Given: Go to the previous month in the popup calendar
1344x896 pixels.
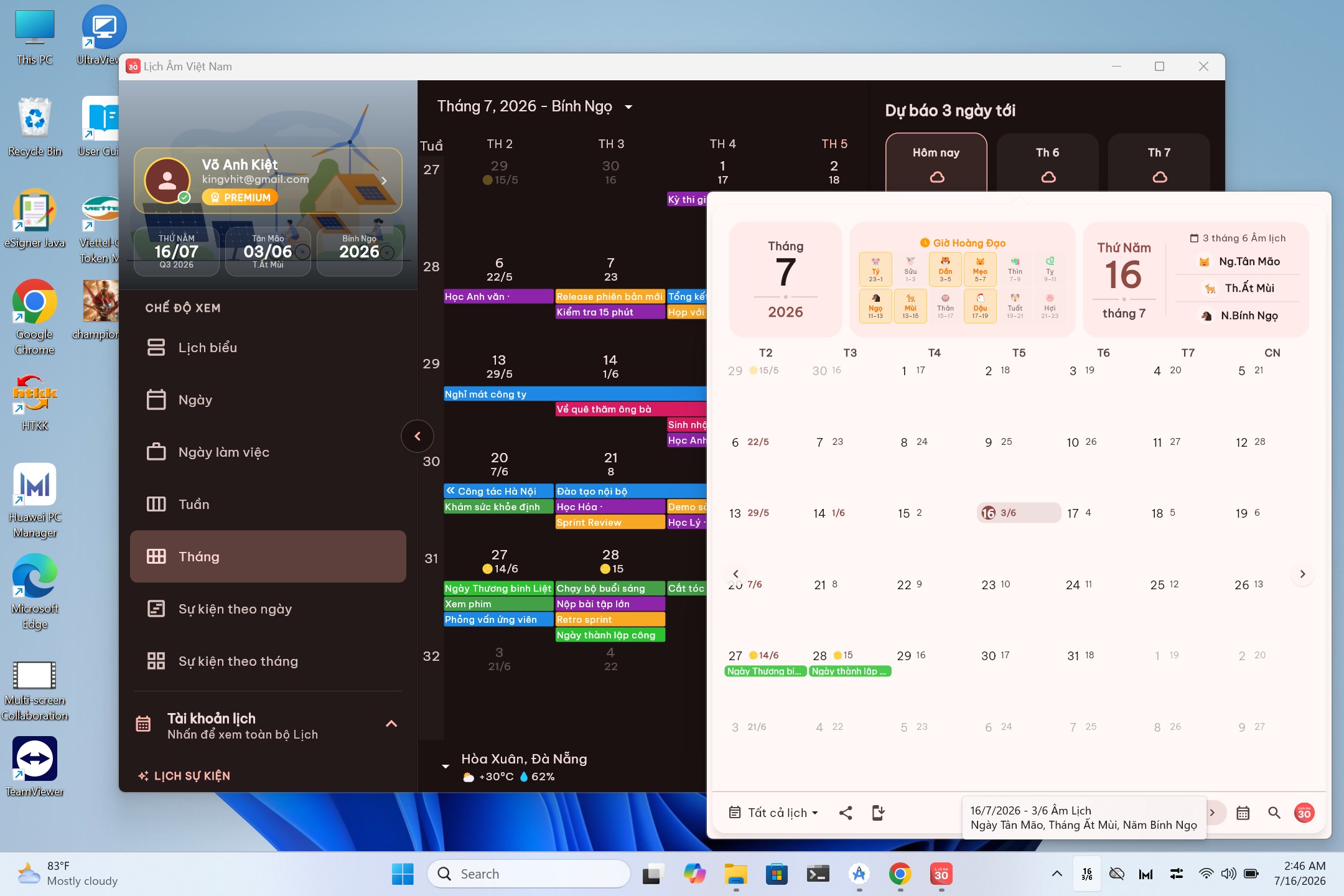Looking at the screenshot, I should click(735, 574).
